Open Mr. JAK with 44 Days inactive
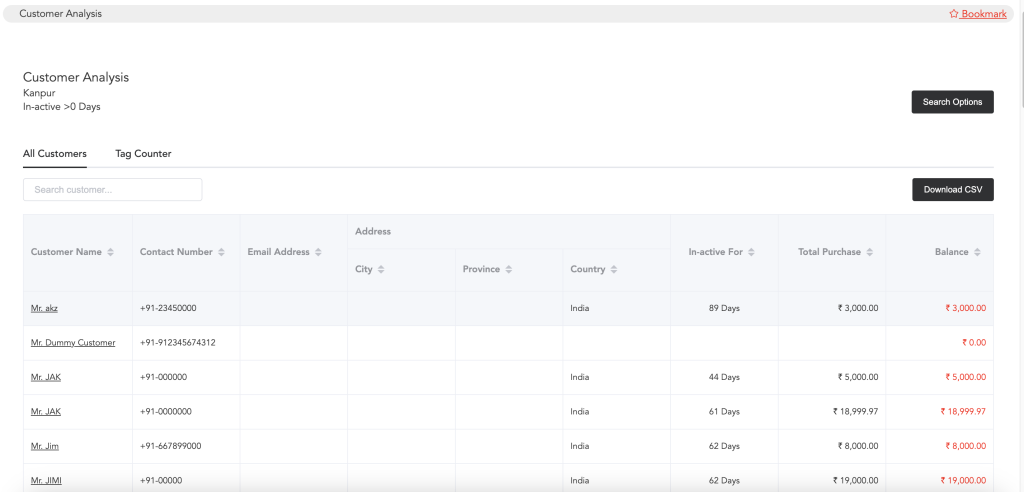1024x492 pixels. 46,378
